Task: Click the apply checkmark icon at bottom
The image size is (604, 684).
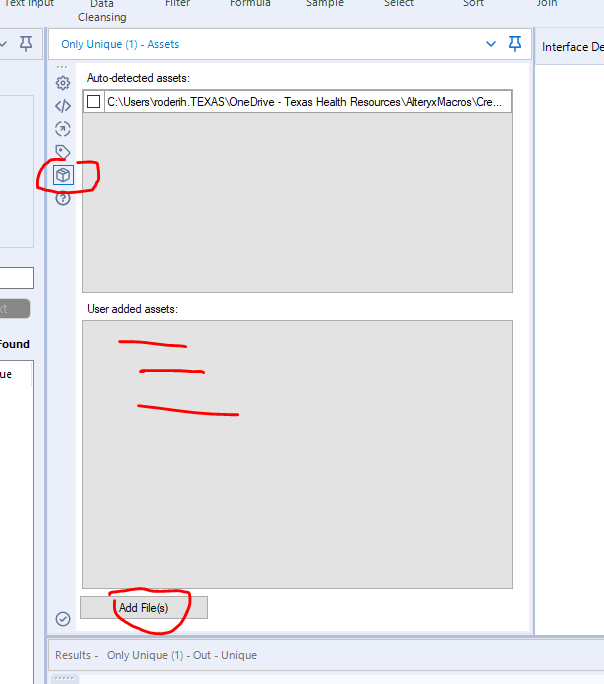Action: 63,619
